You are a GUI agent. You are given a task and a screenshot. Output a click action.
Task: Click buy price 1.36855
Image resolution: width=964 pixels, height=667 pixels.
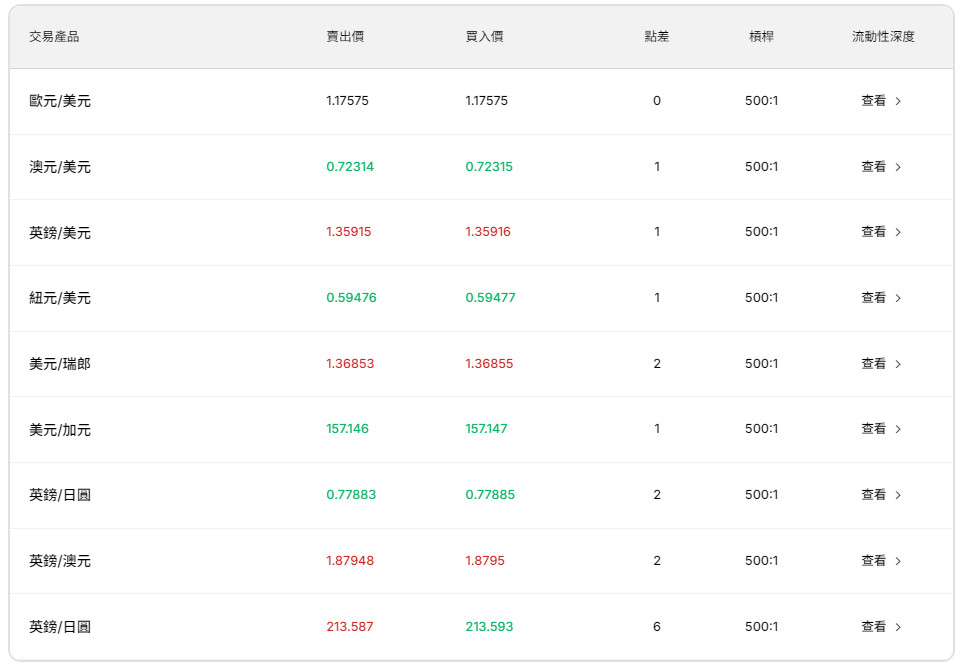pyautogui.click(x=489, y=364)
